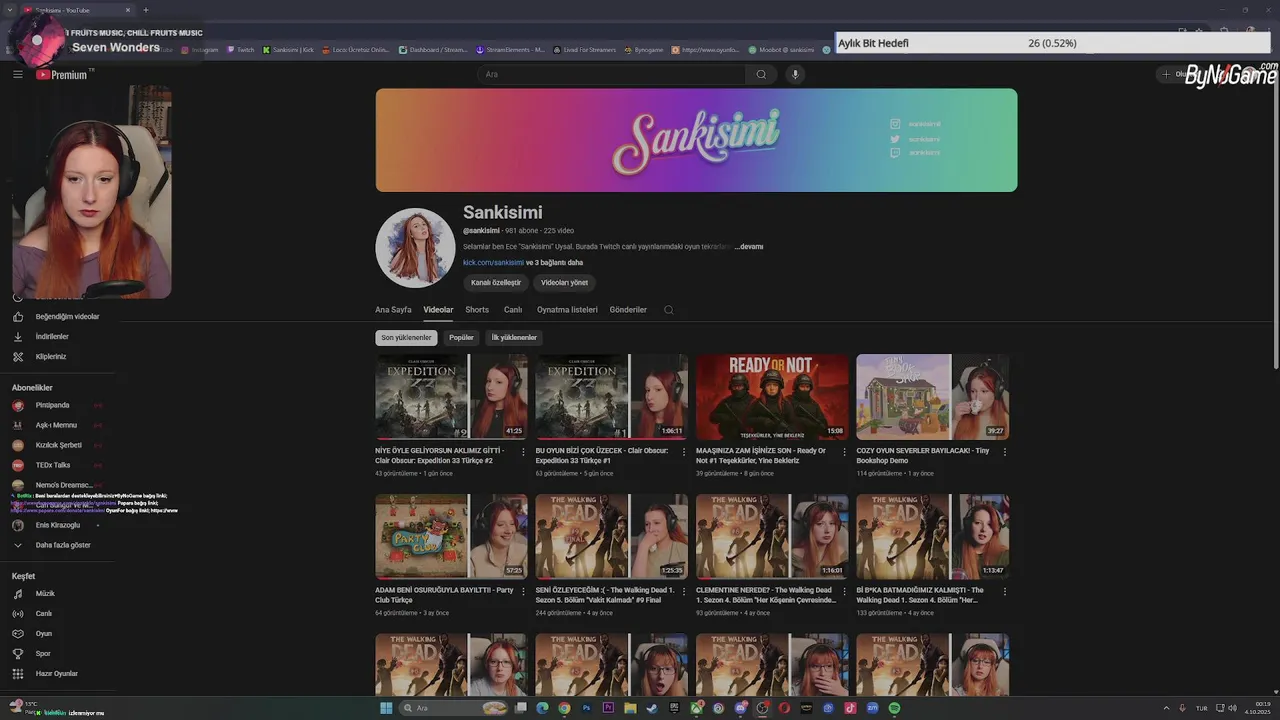Open Kızılcık Şerbeti subscription channel
This screenshot has height=720, width=1280.
pos(60,445)
